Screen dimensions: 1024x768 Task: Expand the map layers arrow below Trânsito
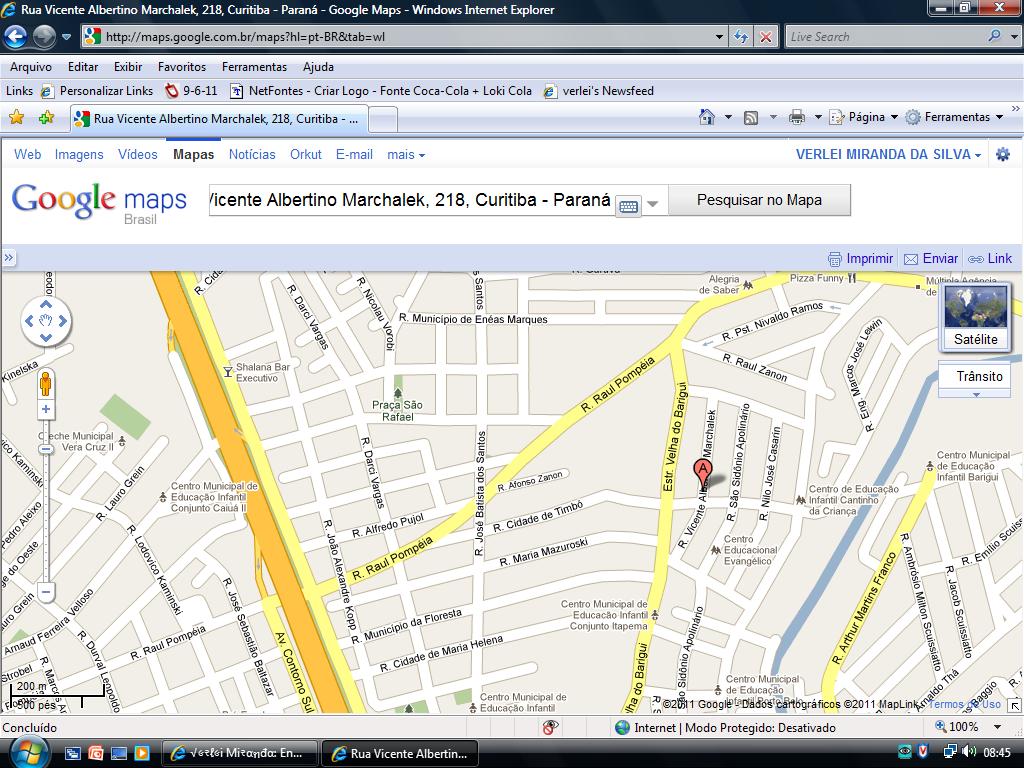pyautogui.click(x=976, y=394)
